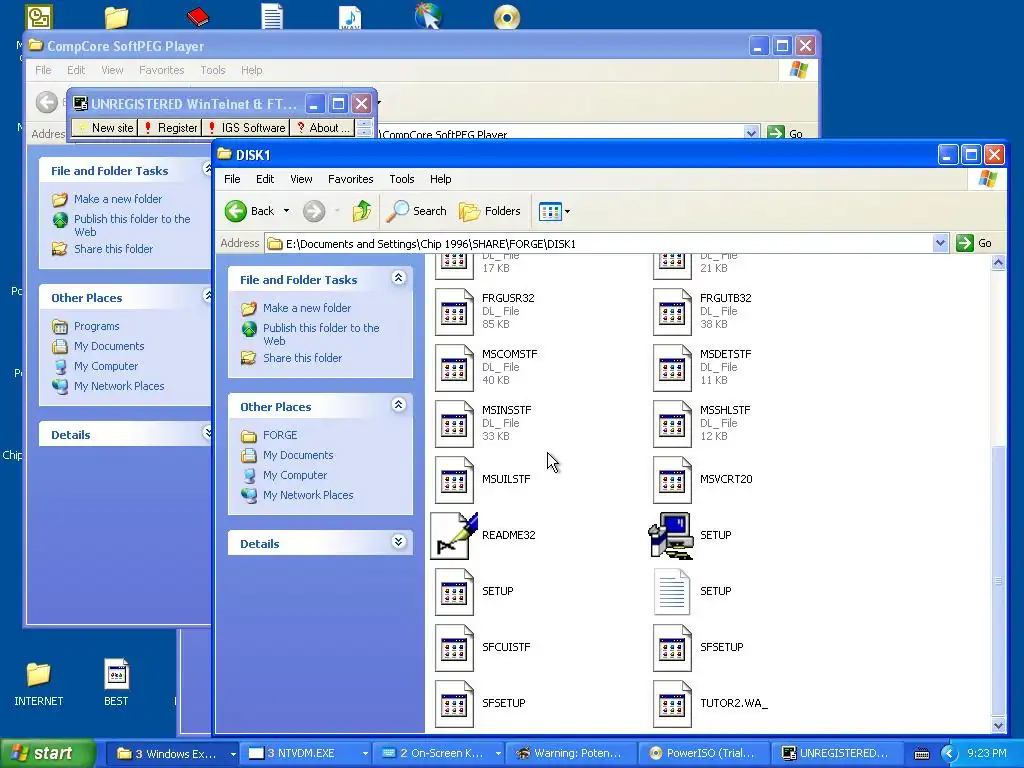Open the Help menu in DISK1
Image resolution: width=1024 pixels, height=768 pixels.
(440, 179)
